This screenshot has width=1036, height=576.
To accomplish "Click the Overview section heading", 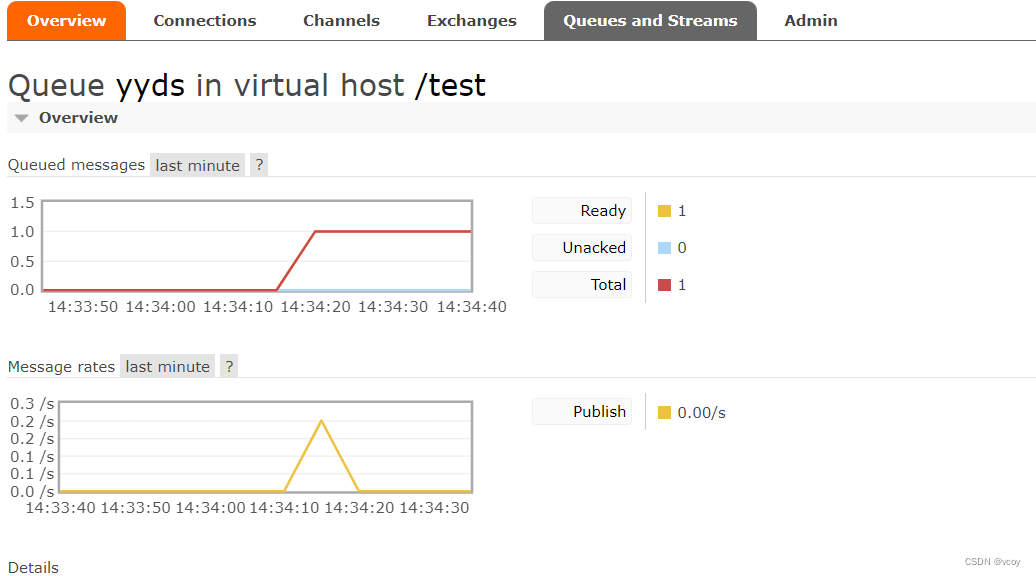I will (78, 118).
